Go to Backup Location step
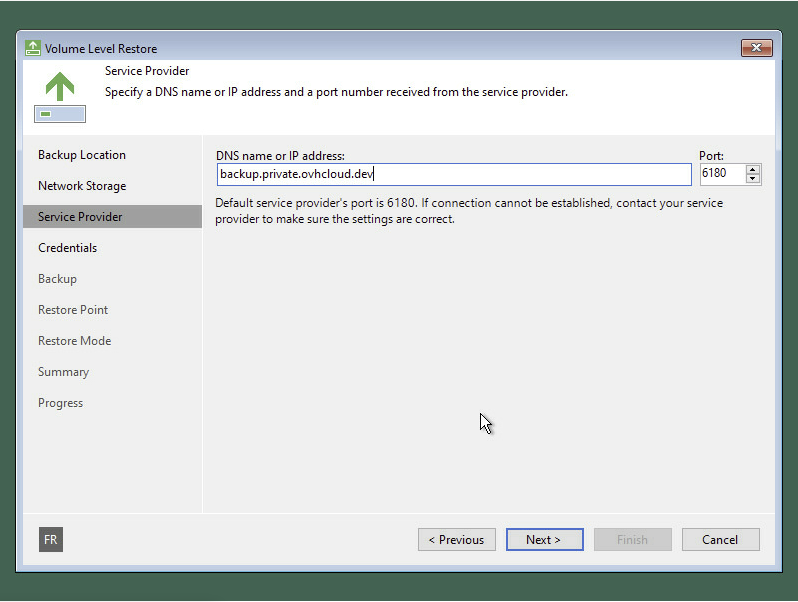The height and width of the screenshot is (602, 798). (x=82, y=155)
